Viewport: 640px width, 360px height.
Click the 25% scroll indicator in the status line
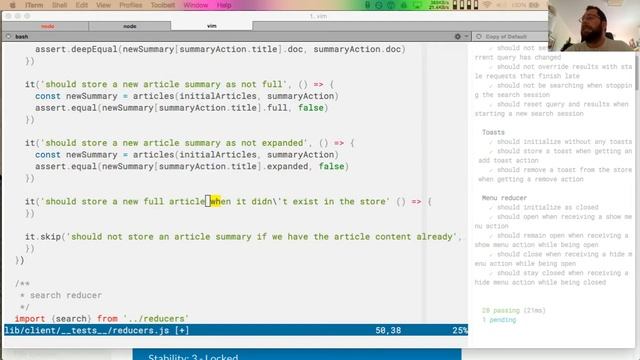[x=460, y=330]
